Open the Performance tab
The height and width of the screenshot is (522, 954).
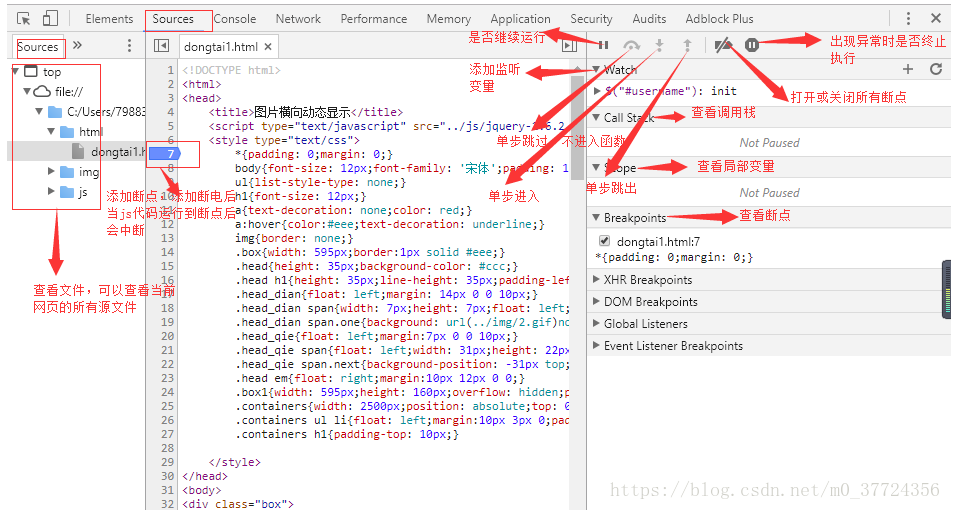(374, 19)
